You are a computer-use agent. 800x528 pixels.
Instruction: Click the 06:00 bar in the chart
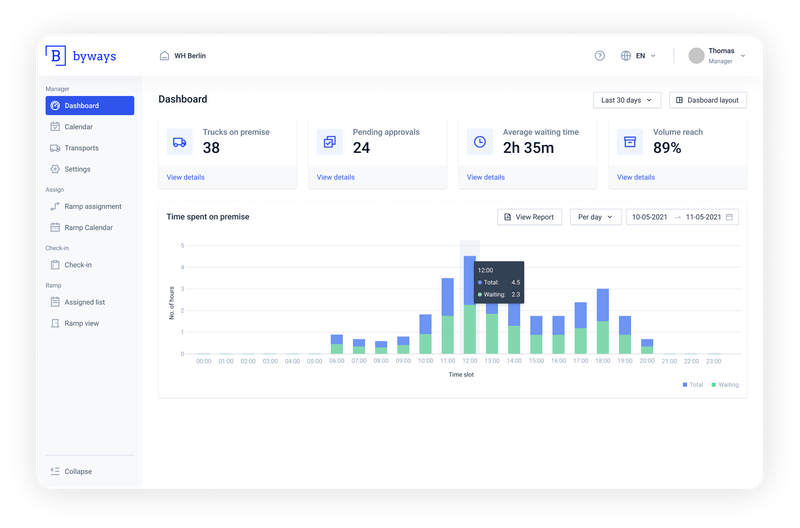point(337,344)
